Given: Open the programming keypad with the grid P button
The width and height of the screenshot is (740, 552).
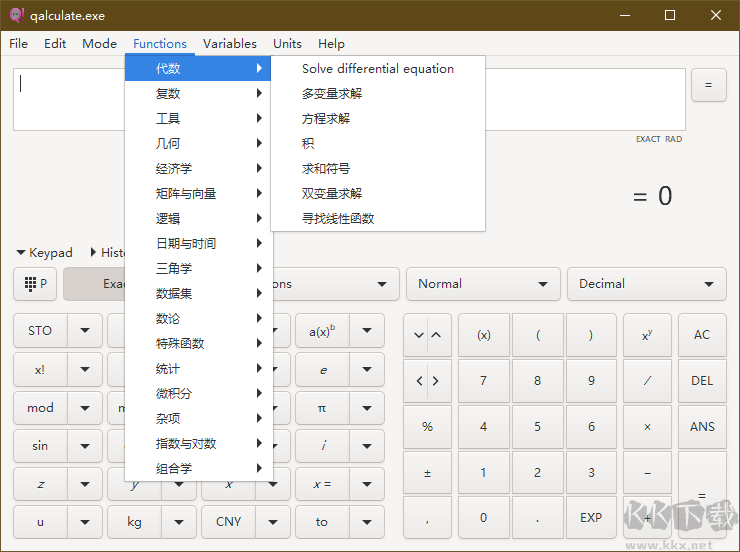Looking at the screenshot, I should 35,284.
